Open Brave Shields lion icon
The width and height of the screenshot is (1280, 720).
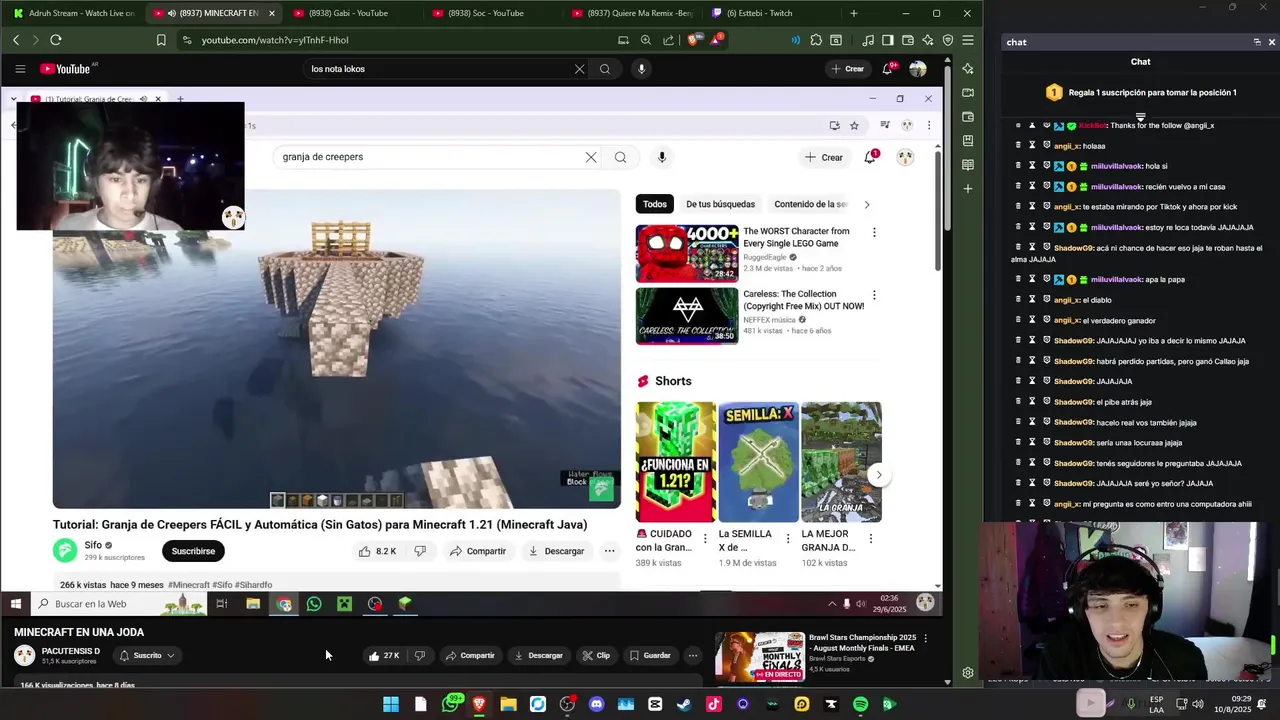click(x=694, y=40)
